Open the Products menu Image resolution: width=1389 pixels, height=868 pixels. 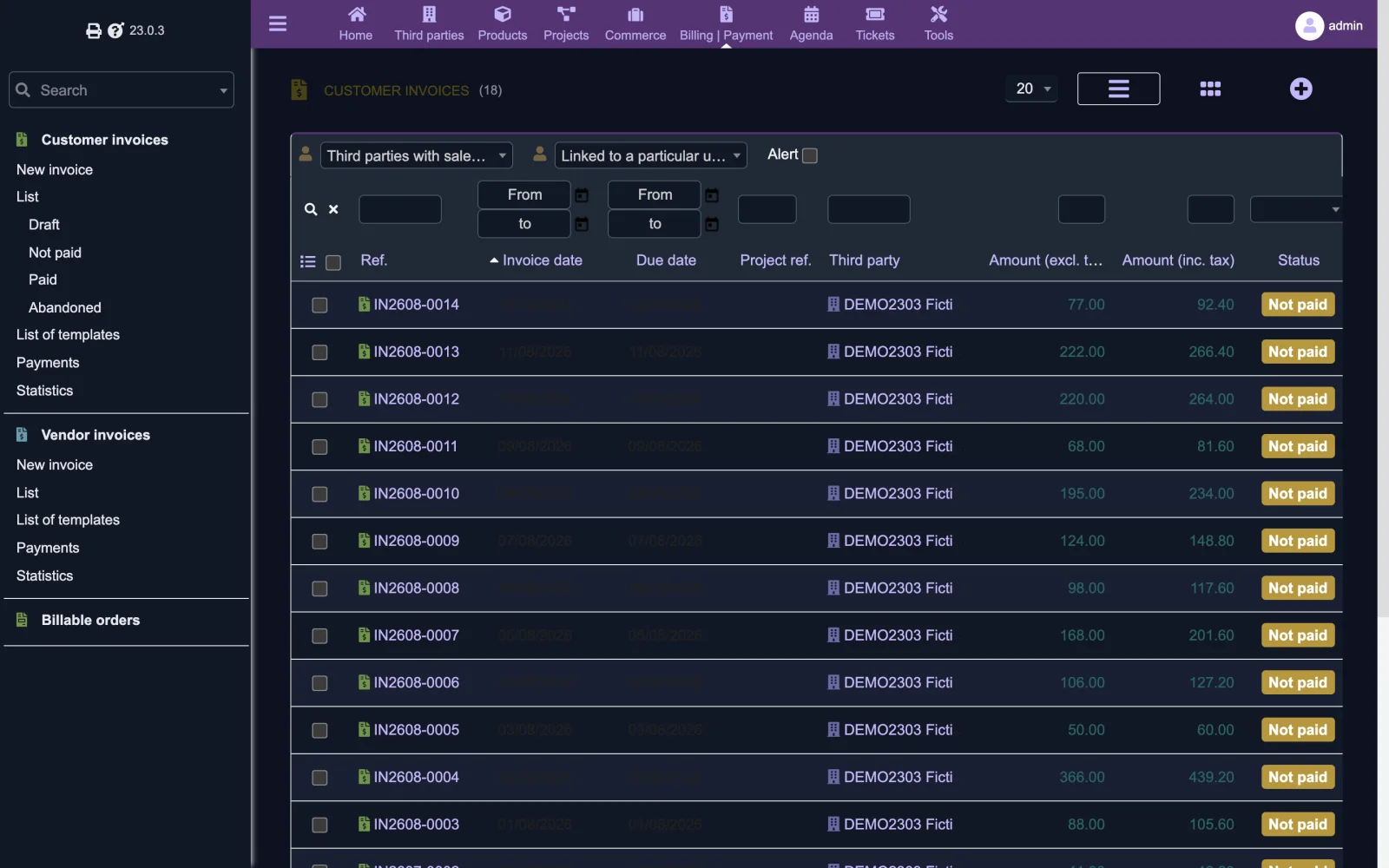(503, 23)
